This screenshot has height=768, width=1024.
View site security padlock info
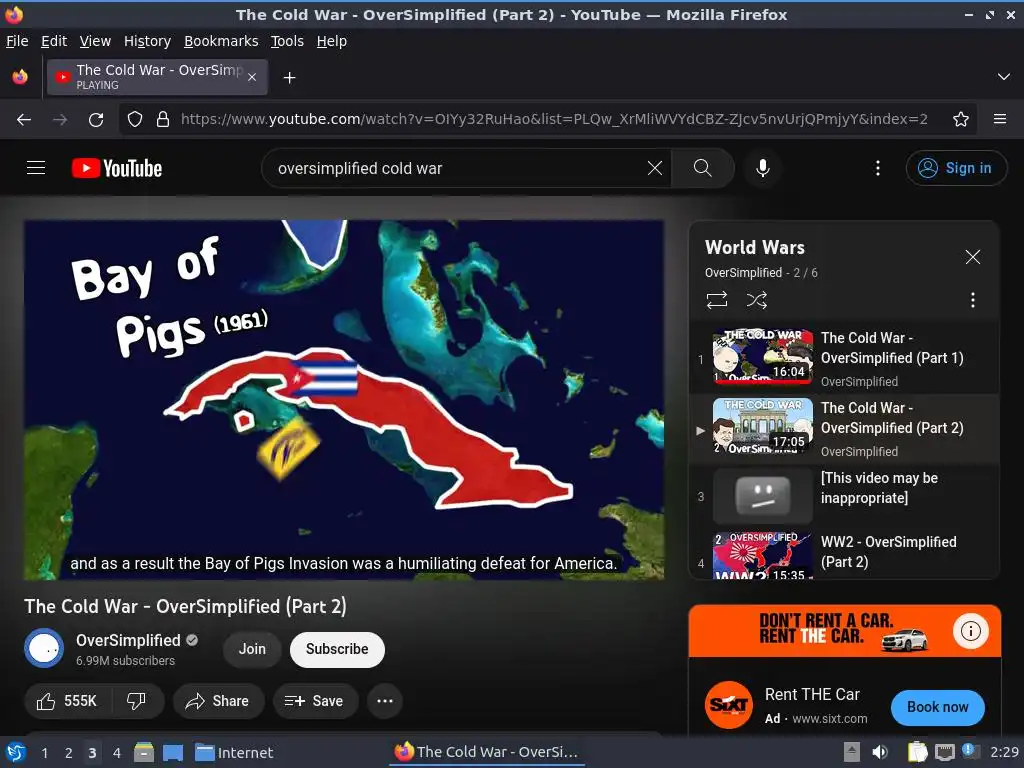pos(163,120)
